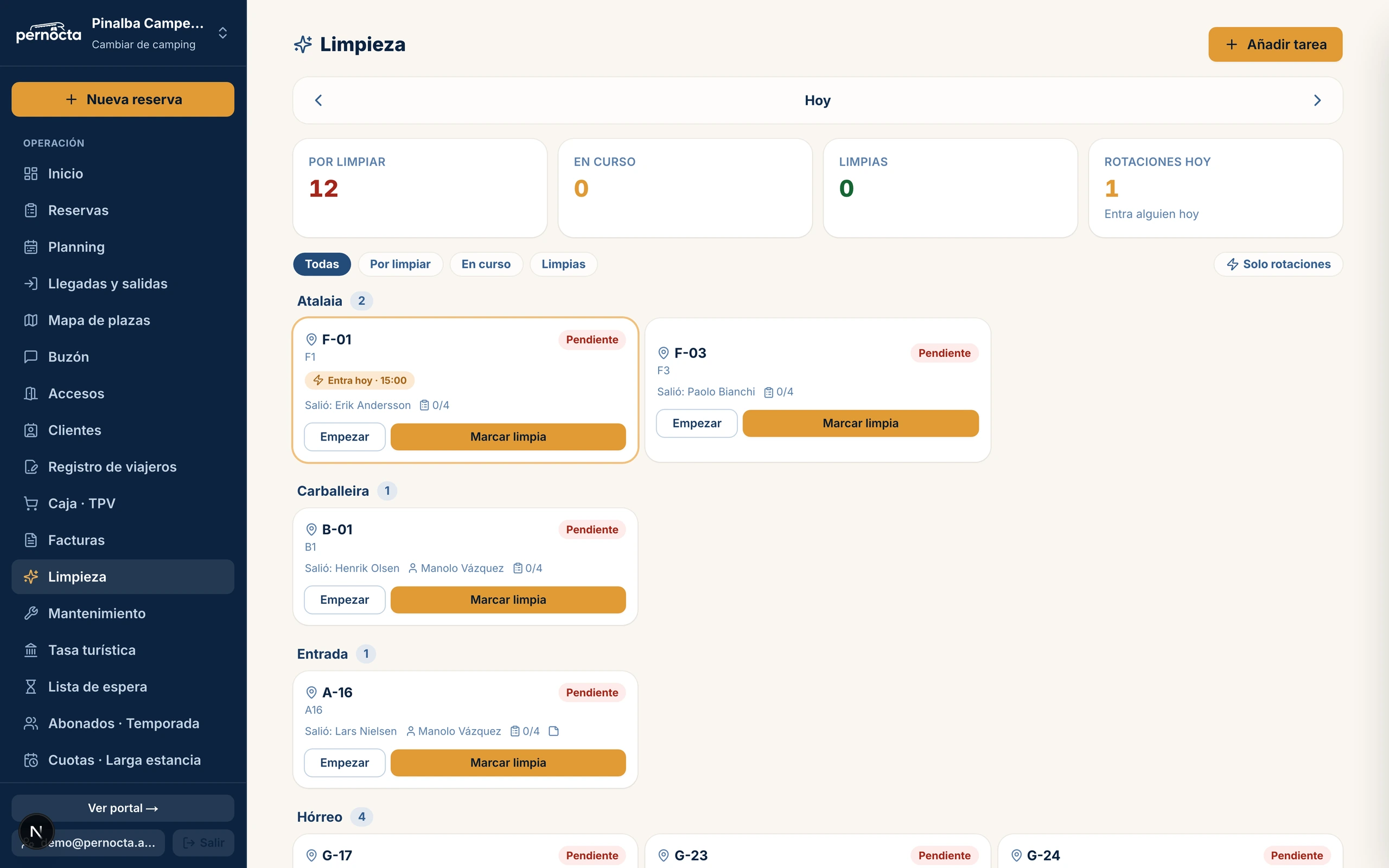Click the G-17 card title
The width and height of the screenshot is (1389, 868).
tap(337, 856)
